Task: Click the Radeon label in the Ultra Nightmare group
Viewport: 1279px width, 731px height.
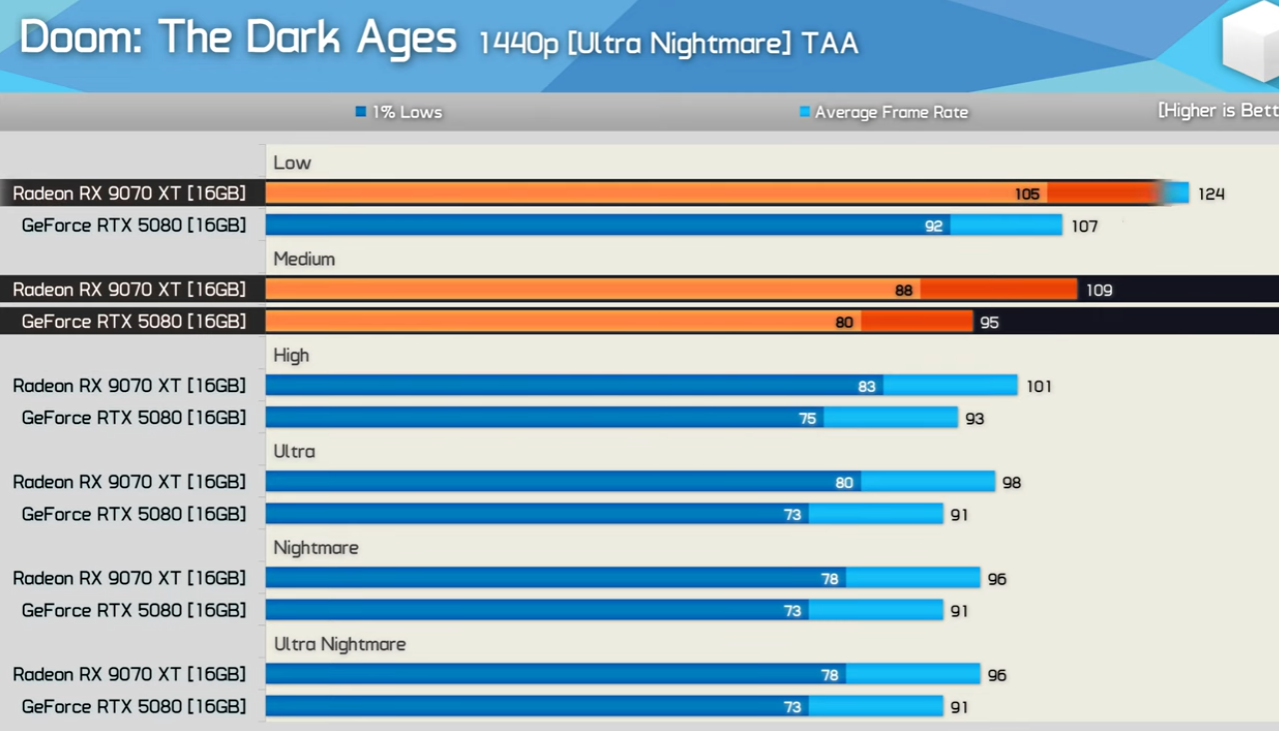Action: [x=129, y=673]
